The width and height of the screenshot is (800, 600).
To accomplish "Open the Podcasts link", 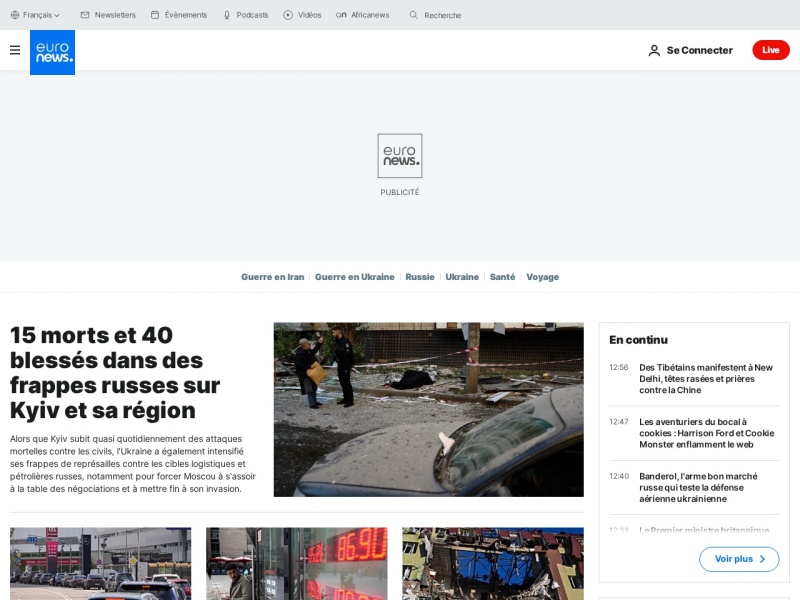I will pyautogui.click(x=252, y=15).
